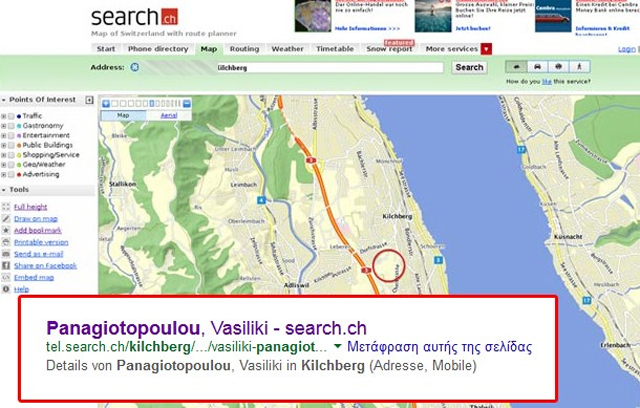Screen dimensions: 640x408
Task: Tick the Public Buildings checkbox
Action: pyautogui.click(x=11, y=146)
